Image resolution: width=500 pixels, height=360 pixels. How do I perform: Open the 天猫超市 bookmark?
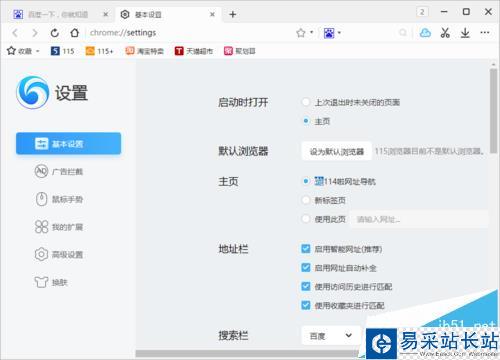[194, 51]
